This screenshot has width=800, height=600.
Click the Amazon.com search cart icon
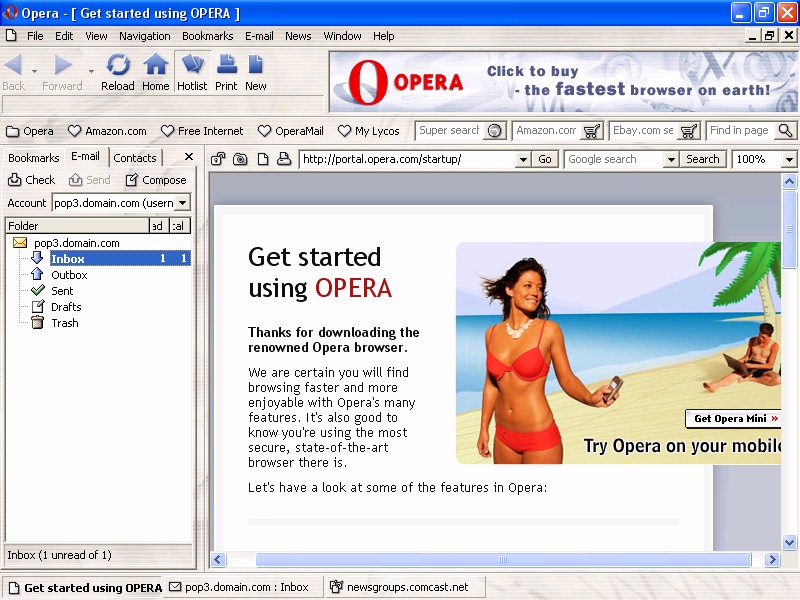(592, 131)
